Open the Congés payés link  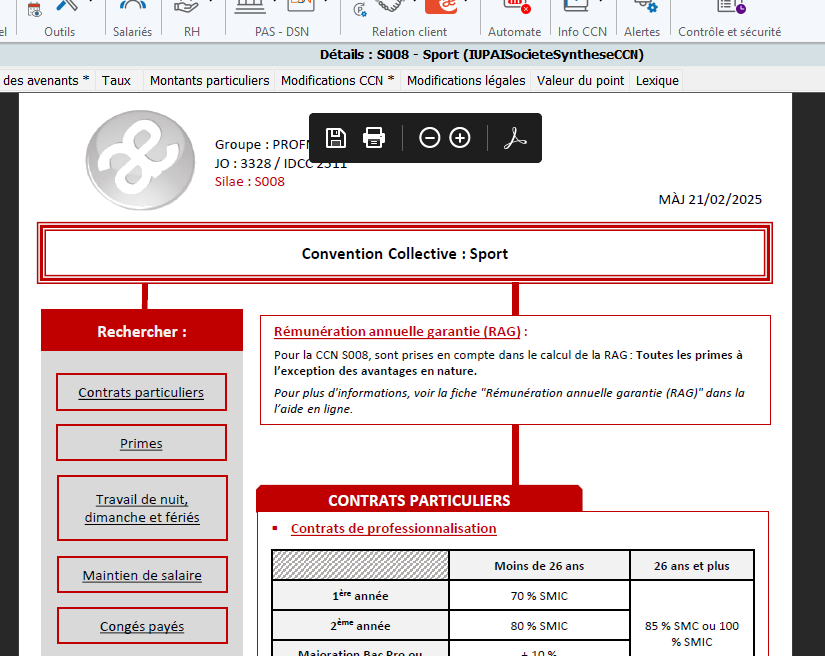tap(142, 627)
